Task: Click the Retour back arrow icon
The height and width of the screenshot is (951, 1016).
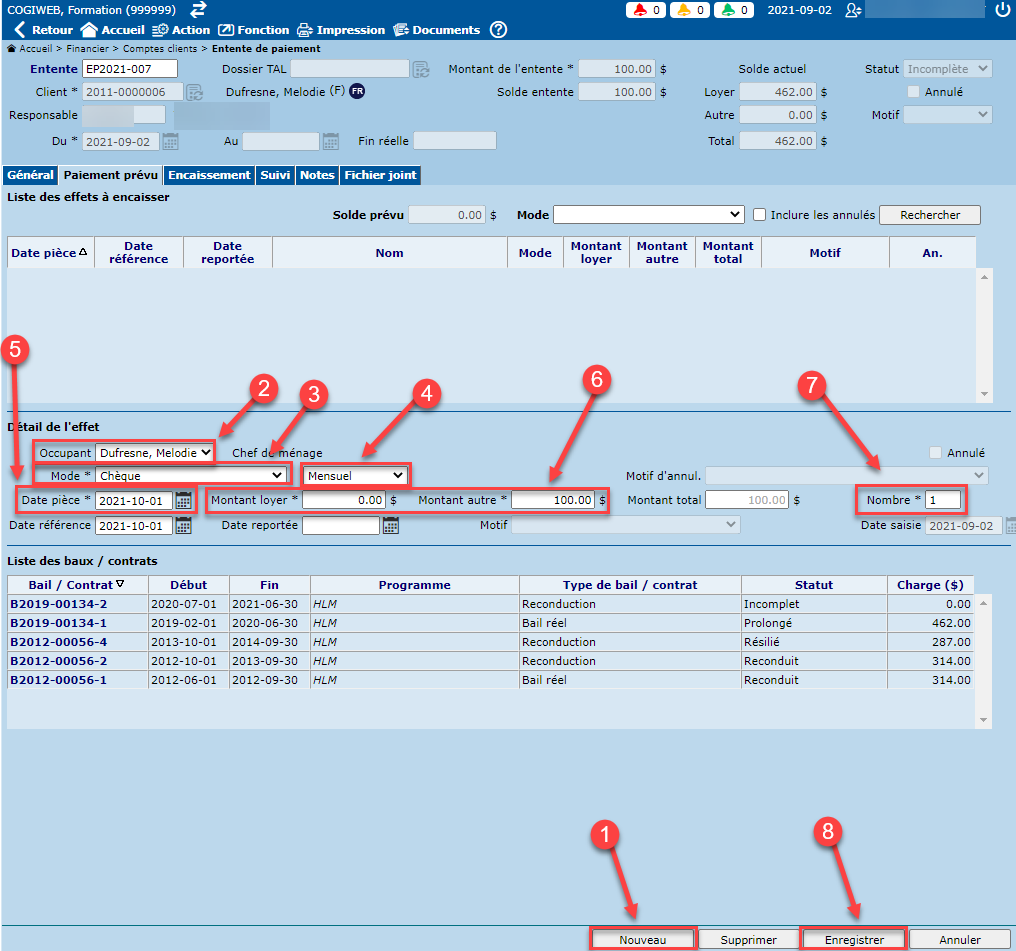Action: pyautogui.click(x=19, y=30)
